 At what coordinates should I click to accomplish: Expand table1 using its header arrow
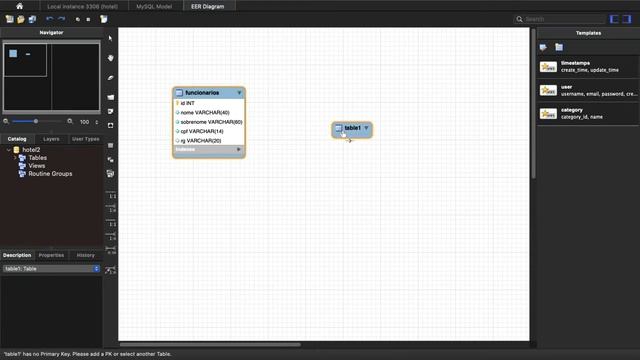pos(366,128)
